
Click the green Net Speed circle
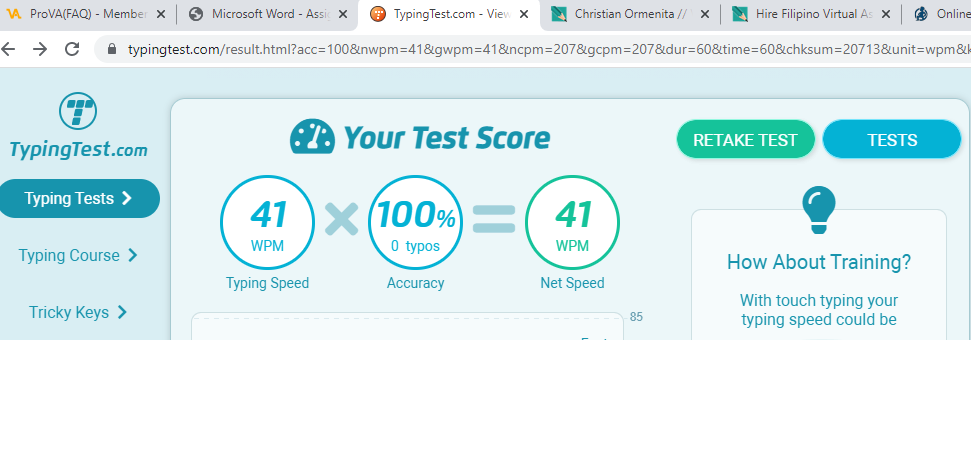(x=572, y=222)
